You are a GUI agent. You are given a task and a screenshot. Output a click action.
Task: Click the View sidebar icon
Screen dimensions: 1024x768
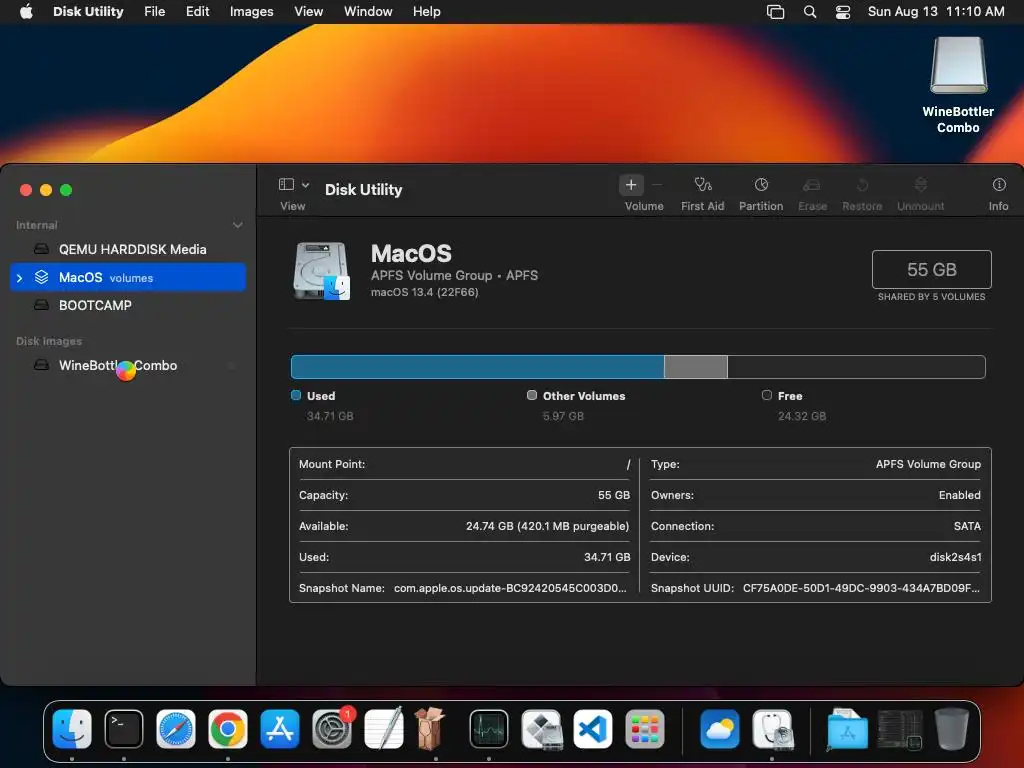[286, 185]
